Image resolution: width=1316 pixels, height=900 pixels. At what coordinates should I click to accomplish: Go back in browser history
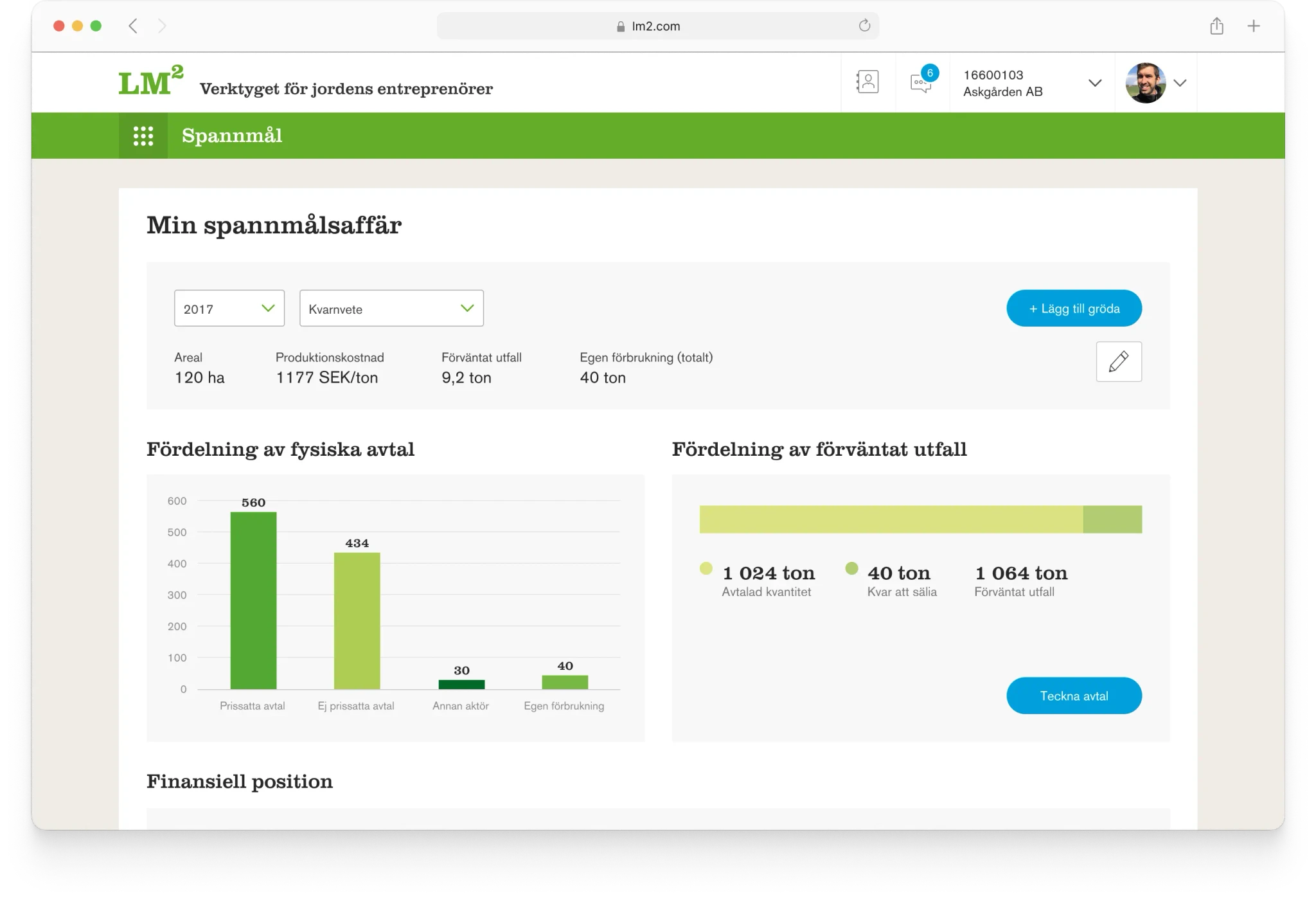pos(133,26)
